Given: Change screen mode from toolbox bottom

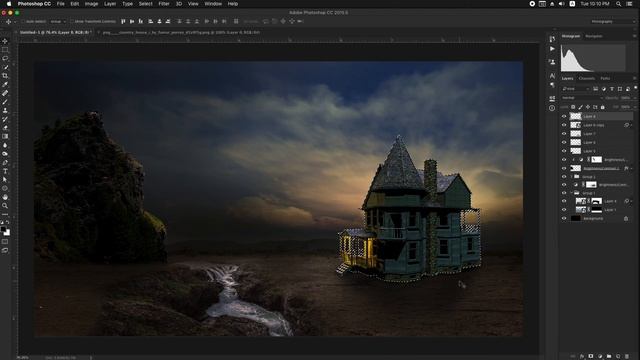Looking at the screenshot, I should pyautogui.click(x=5, y=250).
